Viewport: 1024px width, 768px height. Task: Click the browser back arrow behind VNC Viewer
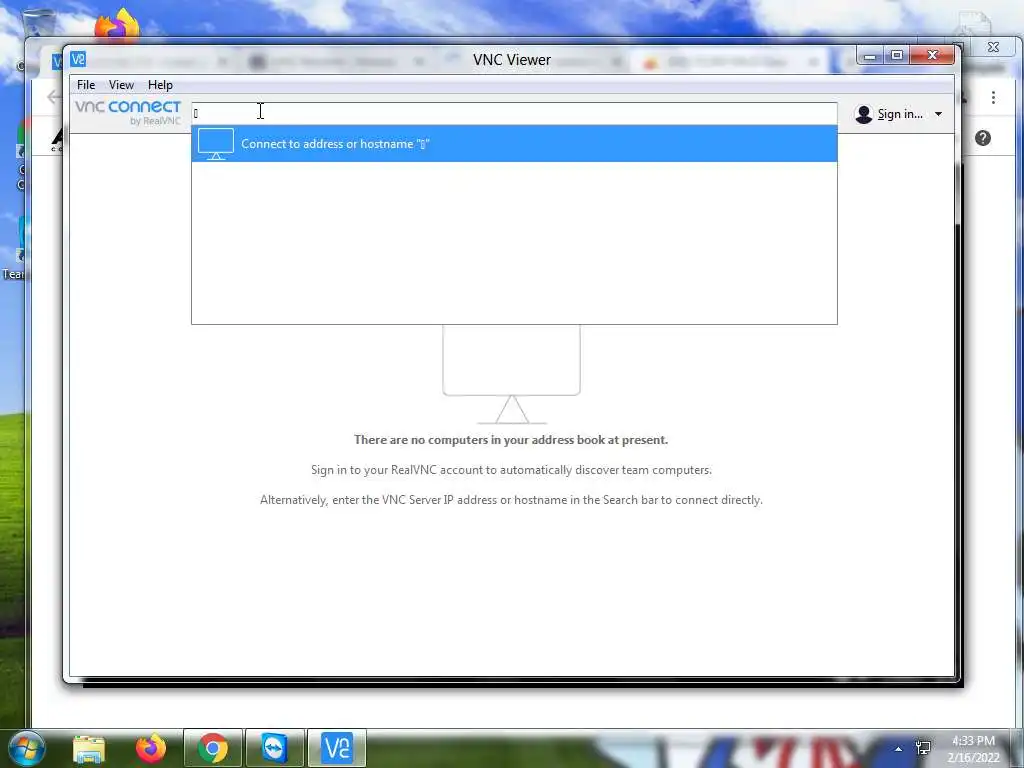pos(54,97)
